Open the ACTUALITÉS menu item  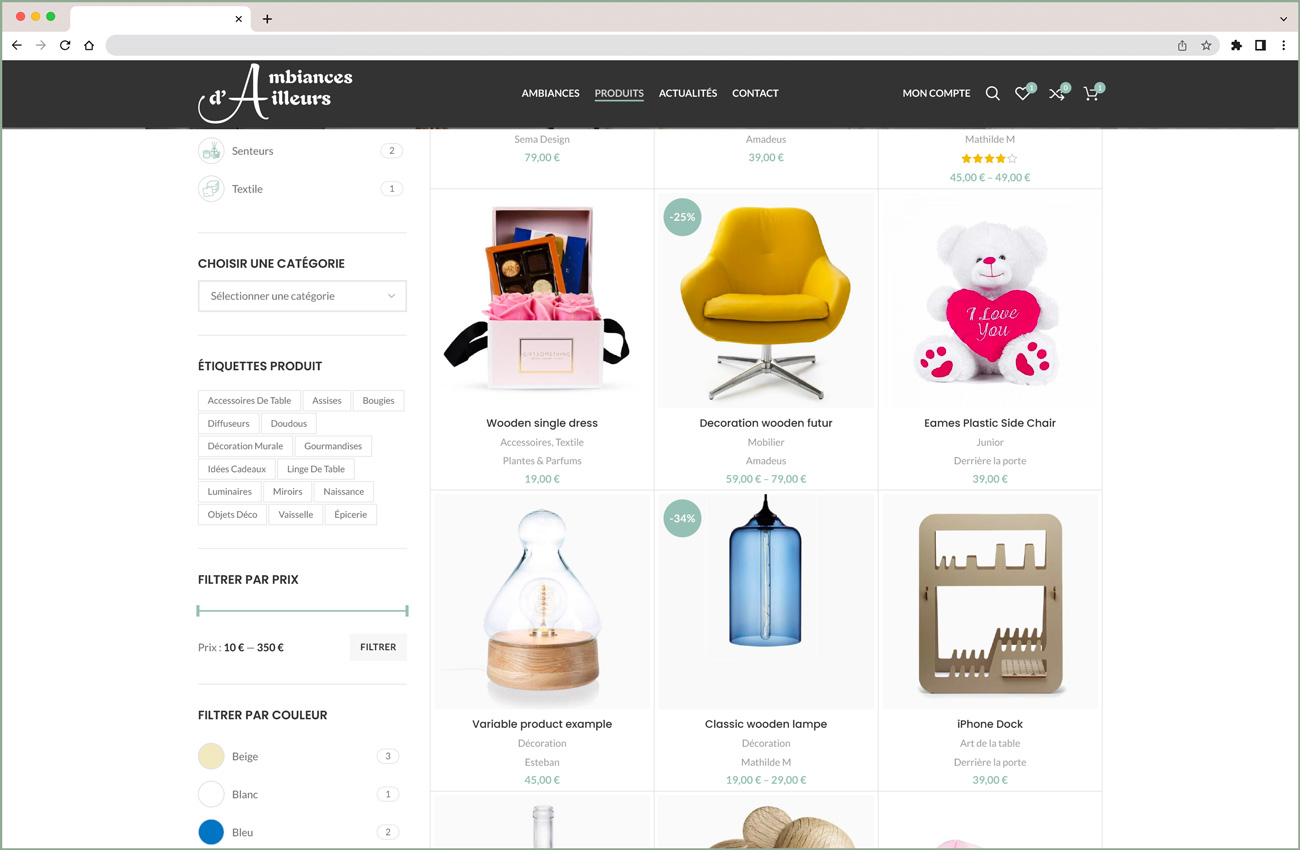click(688, 93)
